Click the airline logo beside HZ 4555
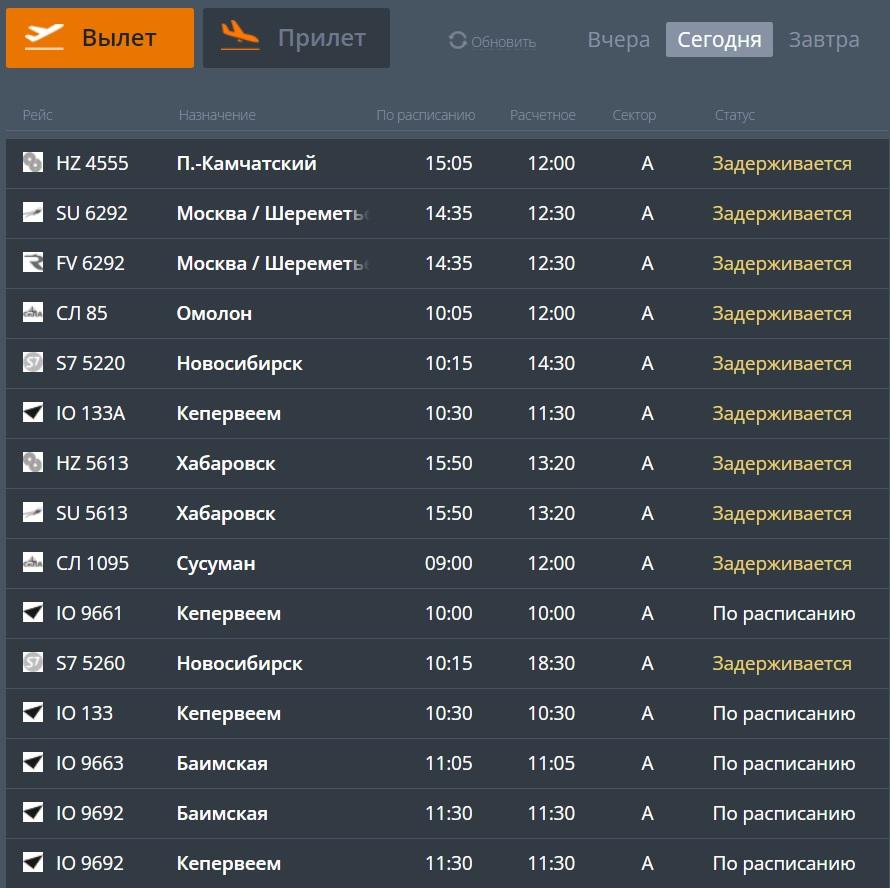The image size is (890, 888). click(33, 163)
